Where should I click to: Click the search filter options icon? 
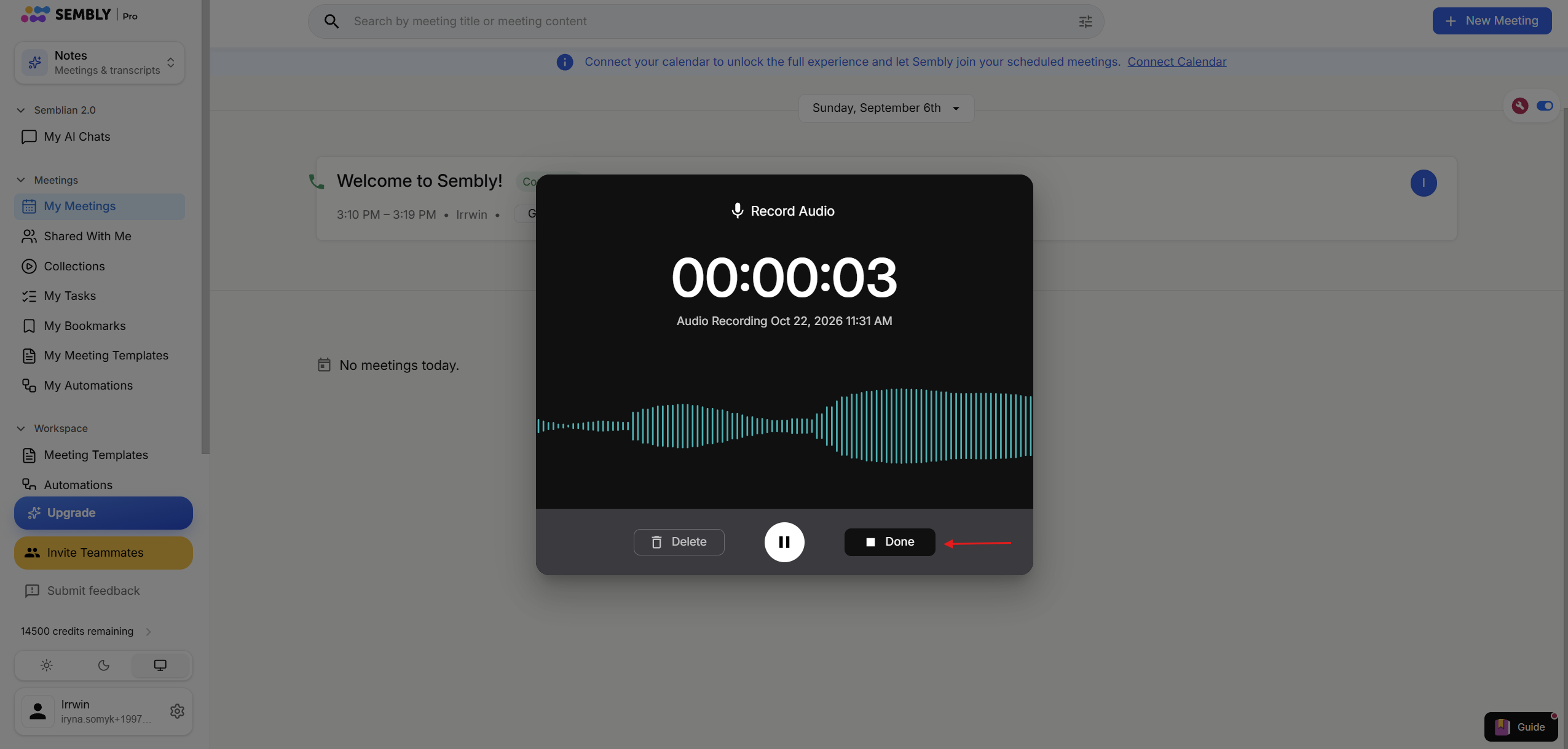[1085, 22]
